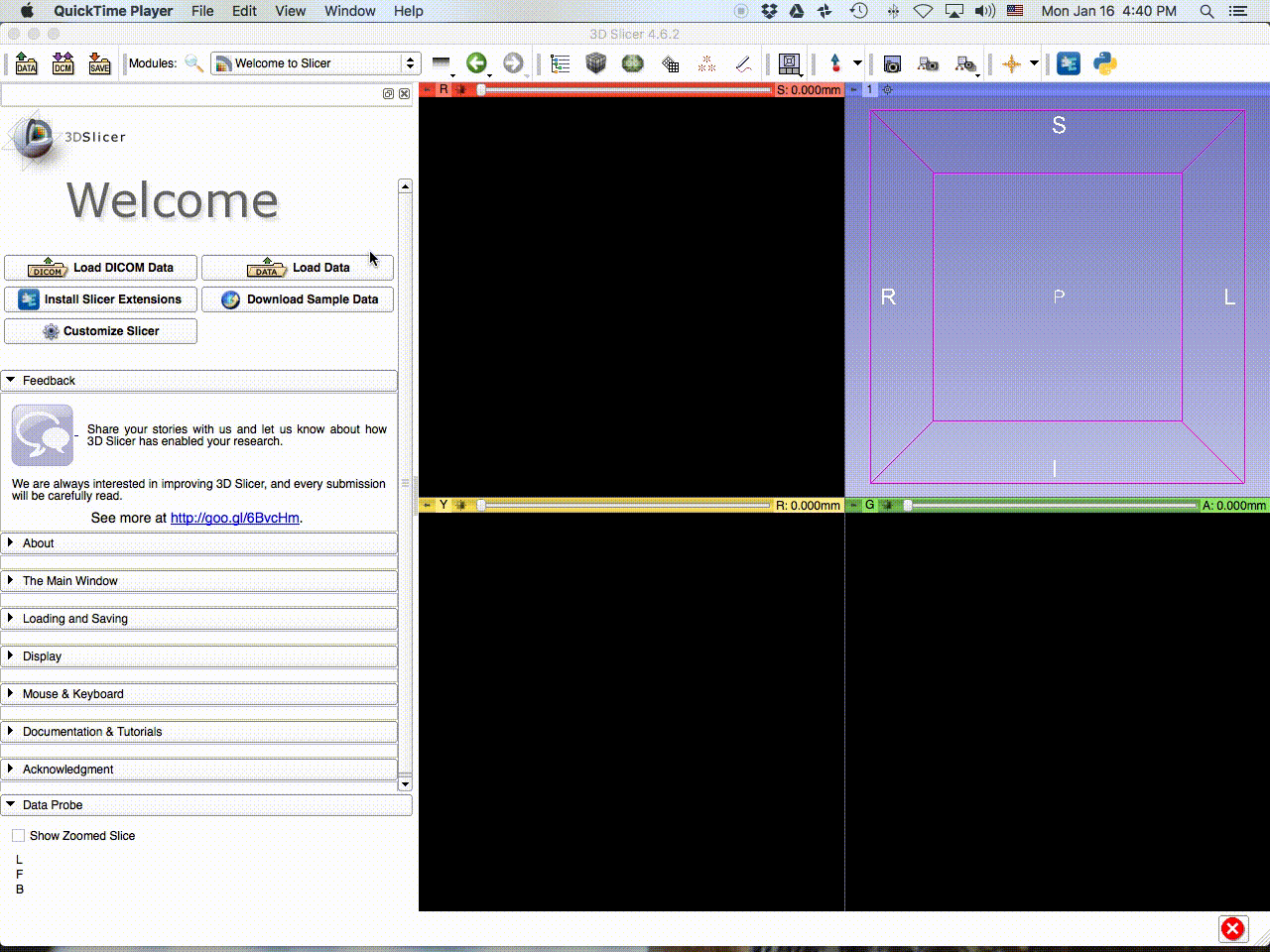The image size is (1270, 952).
Task: Click the module search magnifier icon
Action: [x=193, y=63]
